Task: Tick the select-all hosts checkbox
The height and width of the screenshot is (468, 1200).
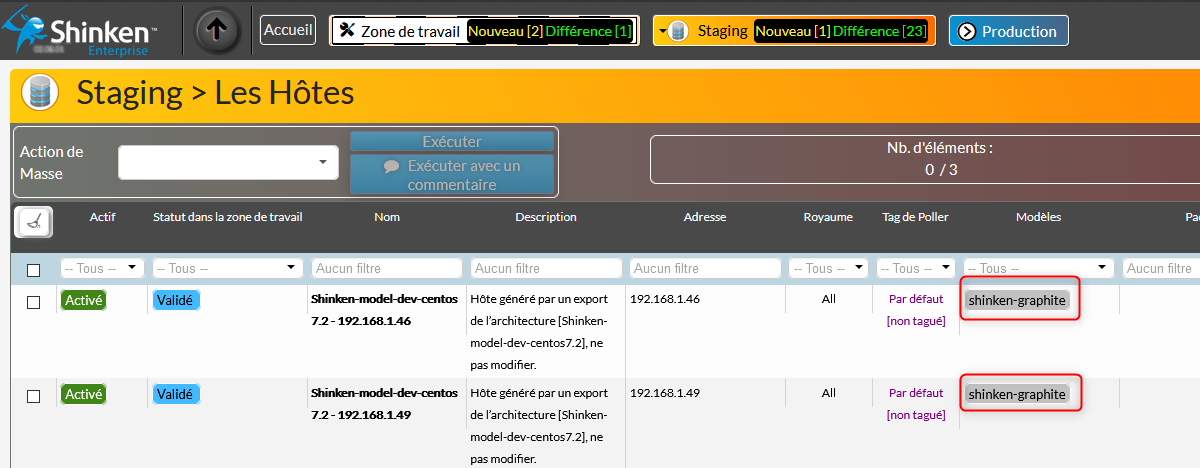Action: 34,270
